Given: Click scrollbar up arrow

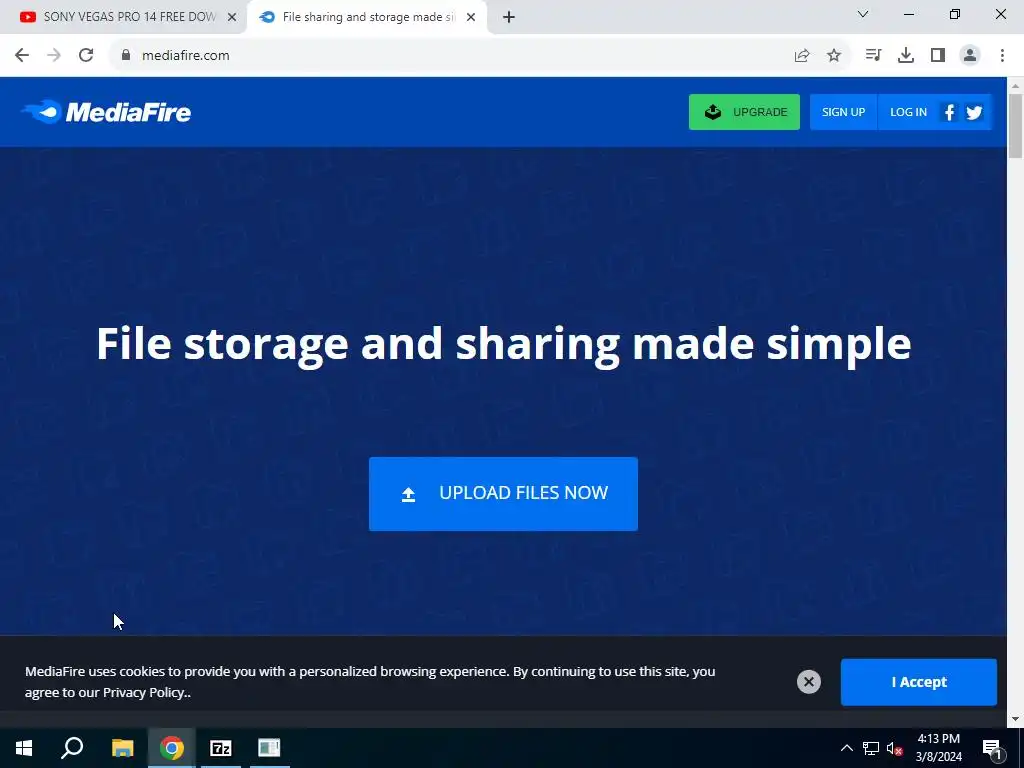Looking at the screenshot, I should tap(1016, 86).
